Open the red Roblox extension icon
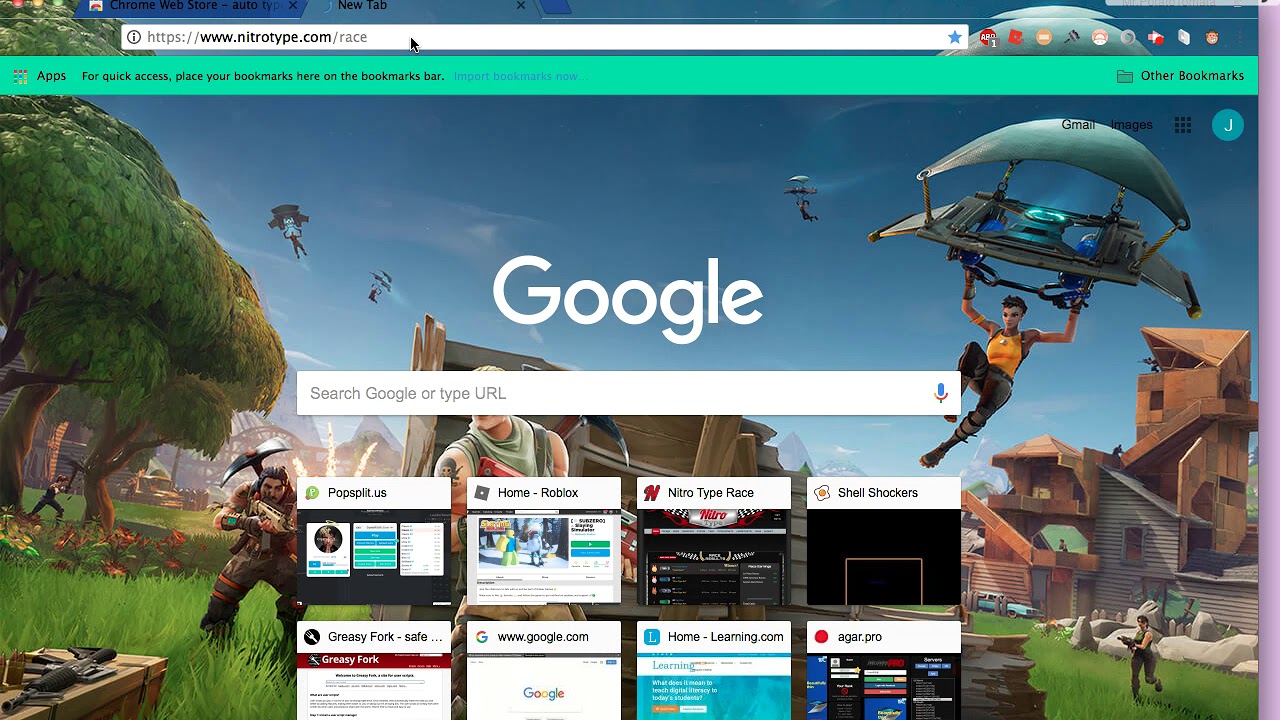 pos(1016,38)
